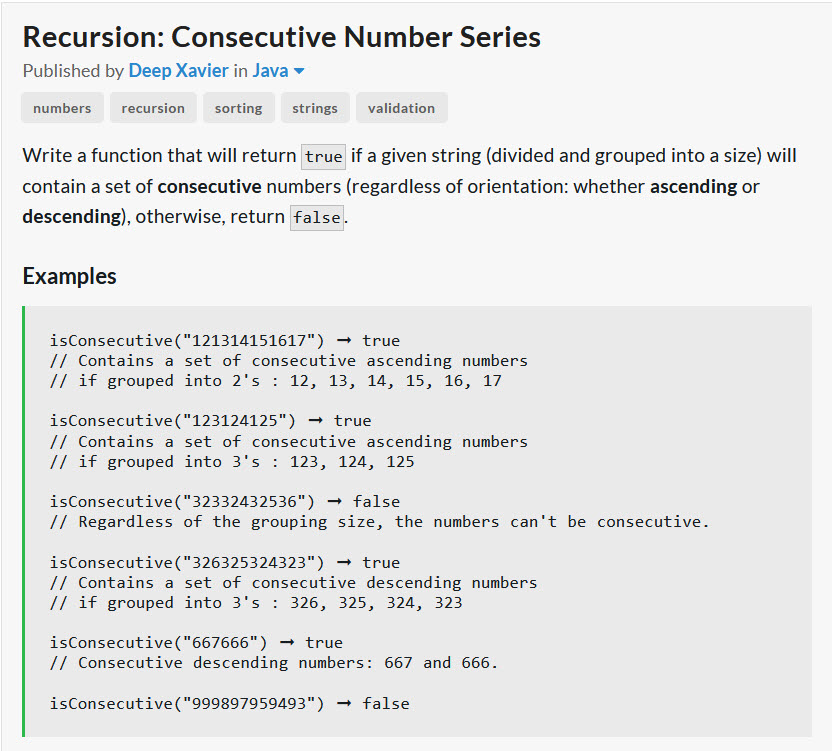Click the bold word ascending in description
Image resolution: width=832 pixels, height=751 pixels.
693,186
